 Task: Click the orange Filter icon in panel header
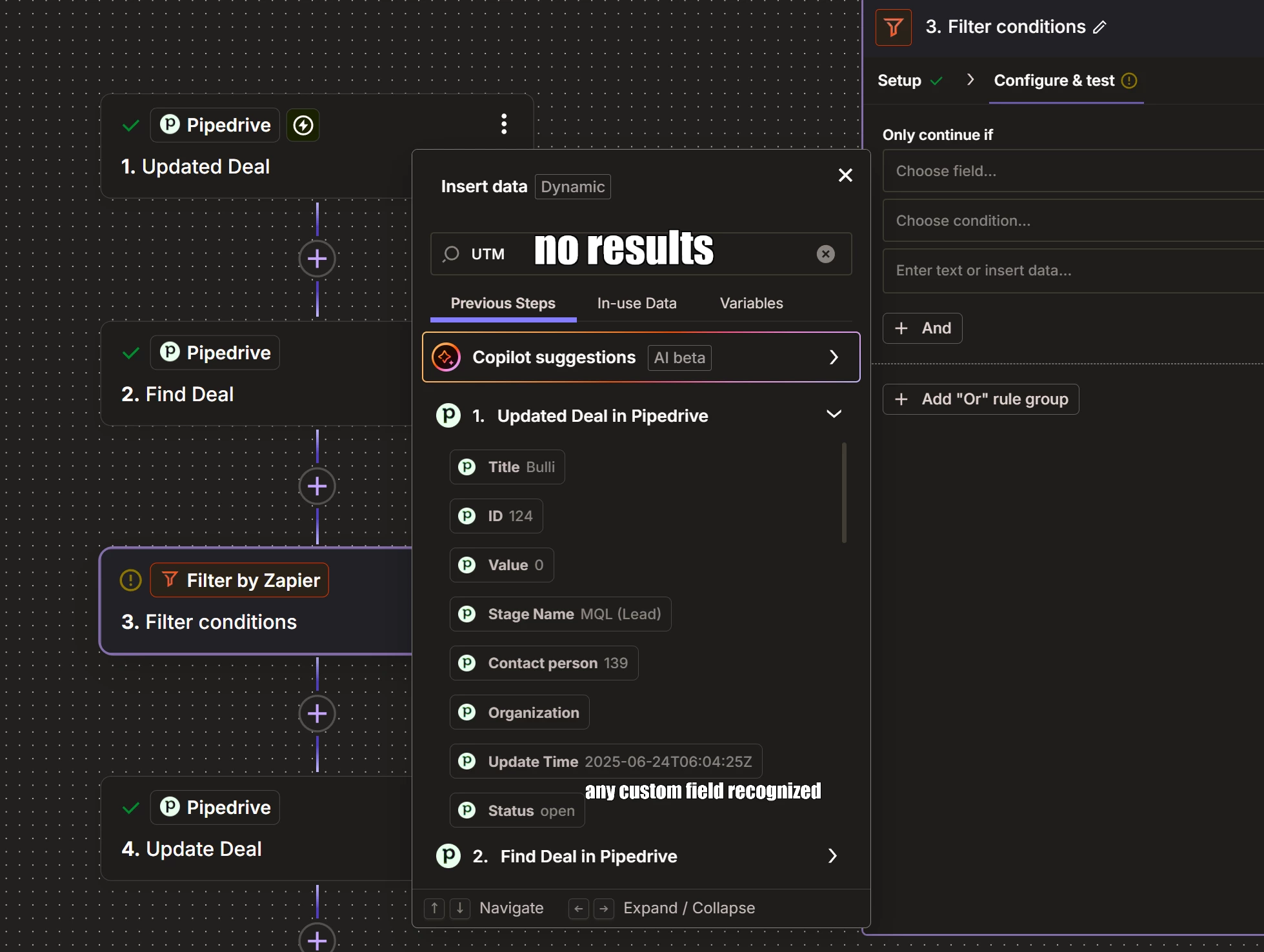[x=893, y=27]
